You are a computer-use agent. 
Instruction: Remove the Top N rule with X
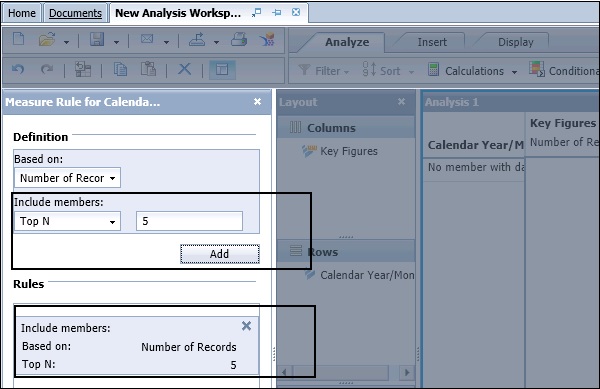click(x=246, y=326)
